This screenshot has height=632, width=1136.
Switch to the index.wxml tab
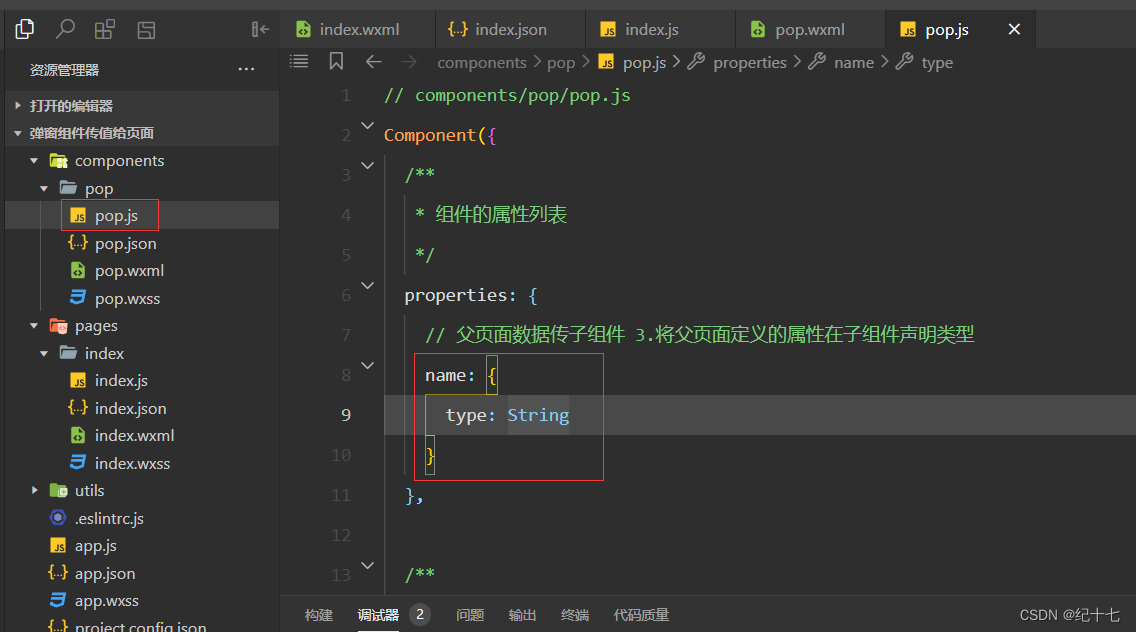[x=349, y=30]
